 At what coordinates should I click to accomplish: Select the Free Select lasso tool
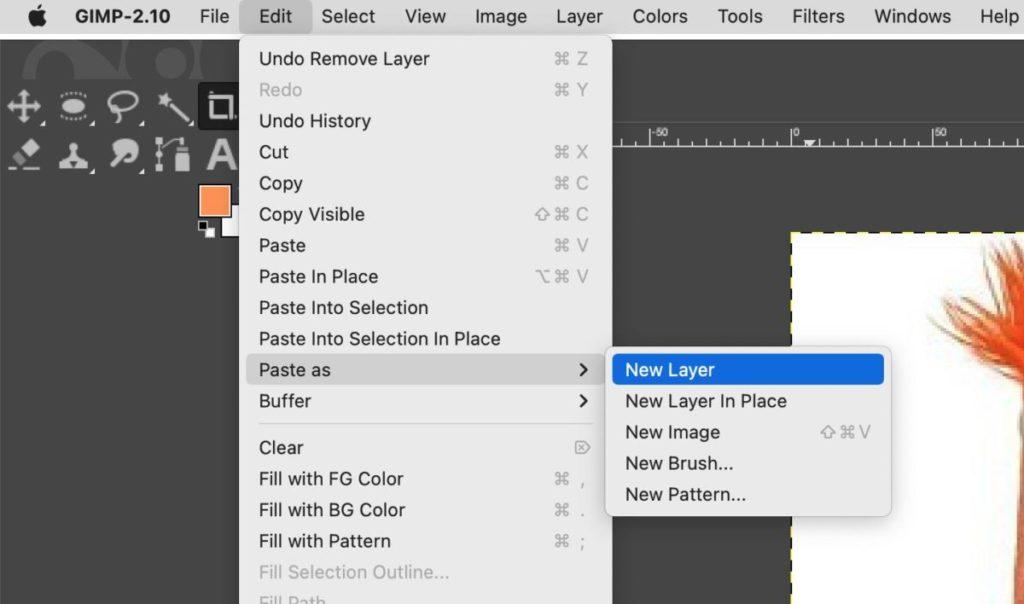pyautogui.click(x=122, y=106)
